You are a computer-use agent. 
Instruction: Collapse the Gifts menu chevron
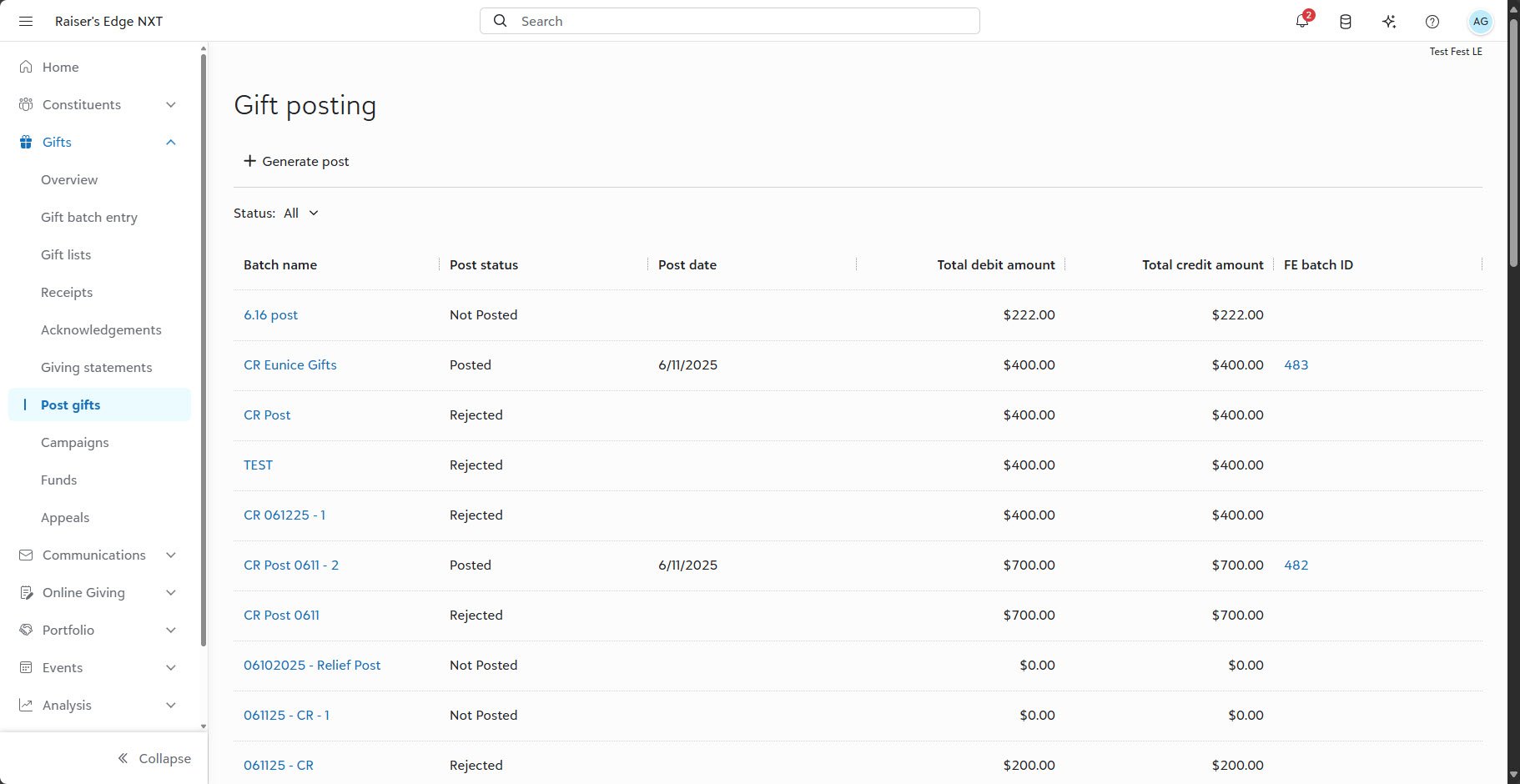pos(171,142)
